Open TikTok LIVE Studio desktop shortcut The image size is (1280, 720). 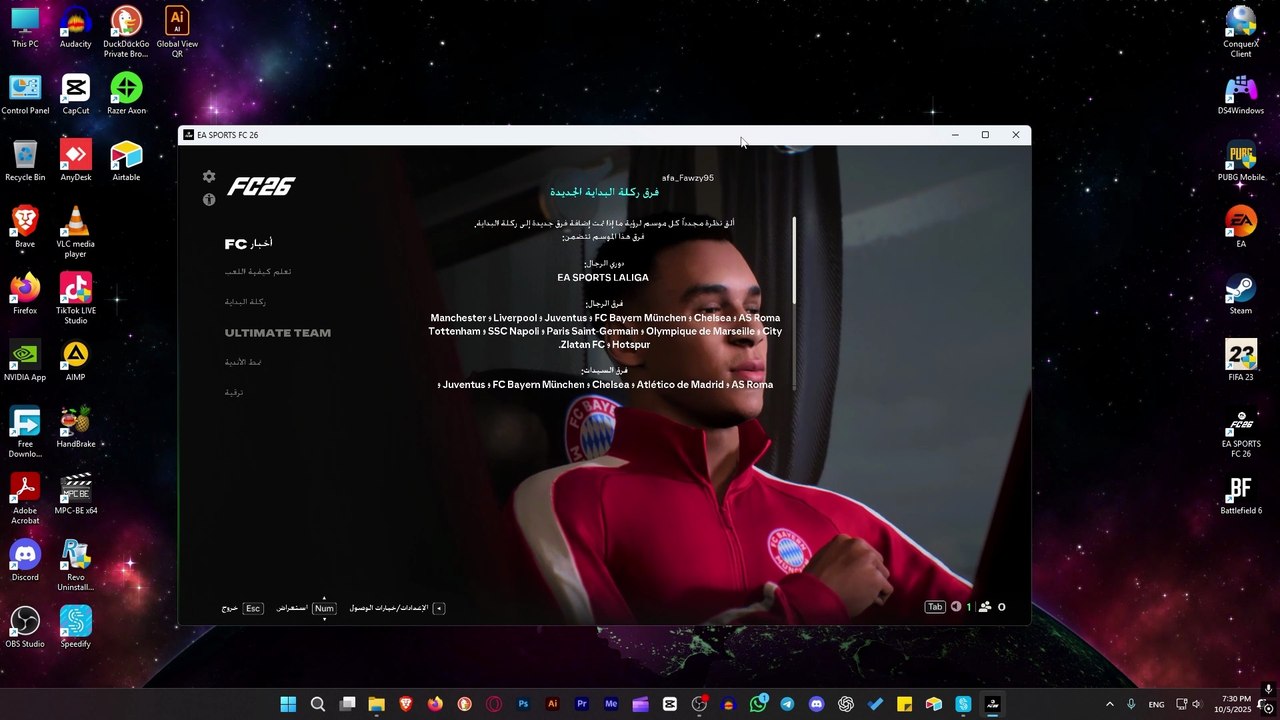pyautogui.click(x=76, y=299)
